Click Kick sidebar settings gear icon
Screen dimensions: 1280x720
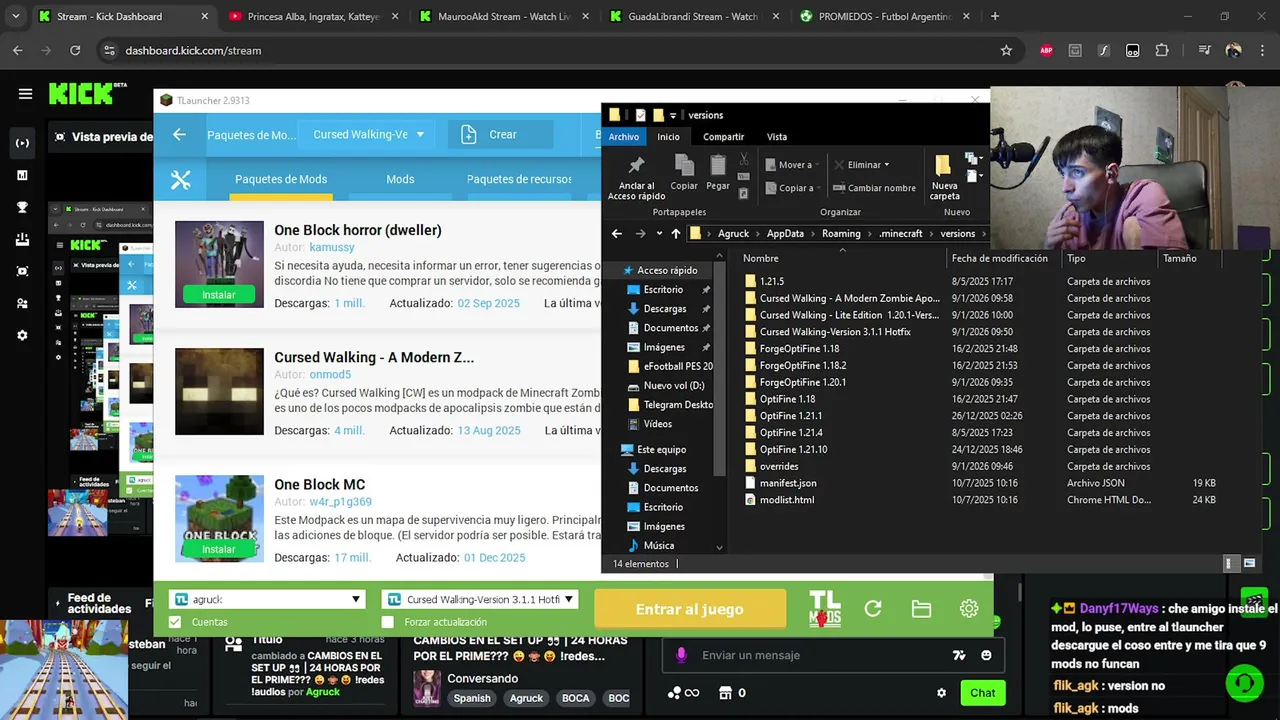coord(22,335)
